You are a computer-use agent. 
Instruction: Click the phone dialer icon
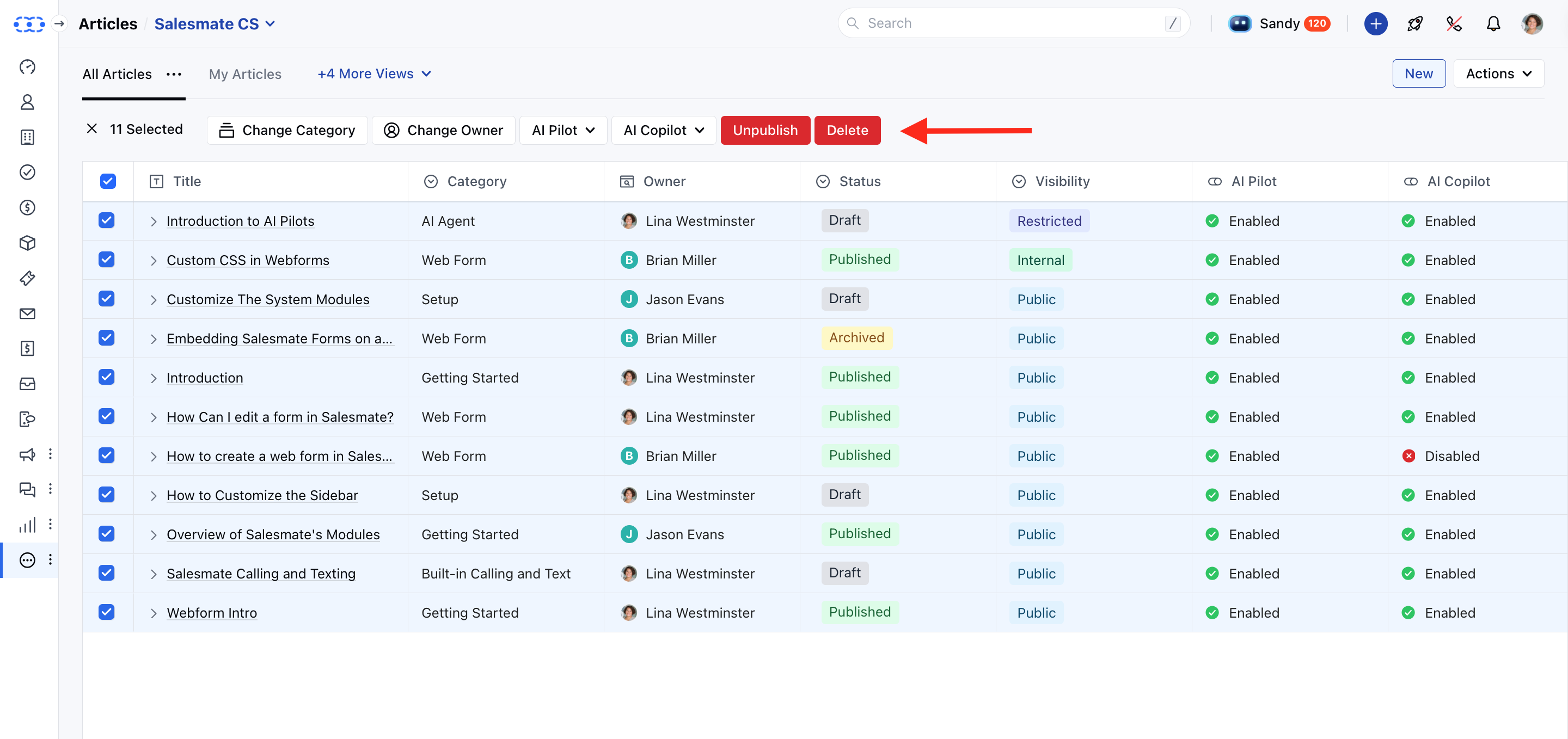click(x=1454, y=24)
